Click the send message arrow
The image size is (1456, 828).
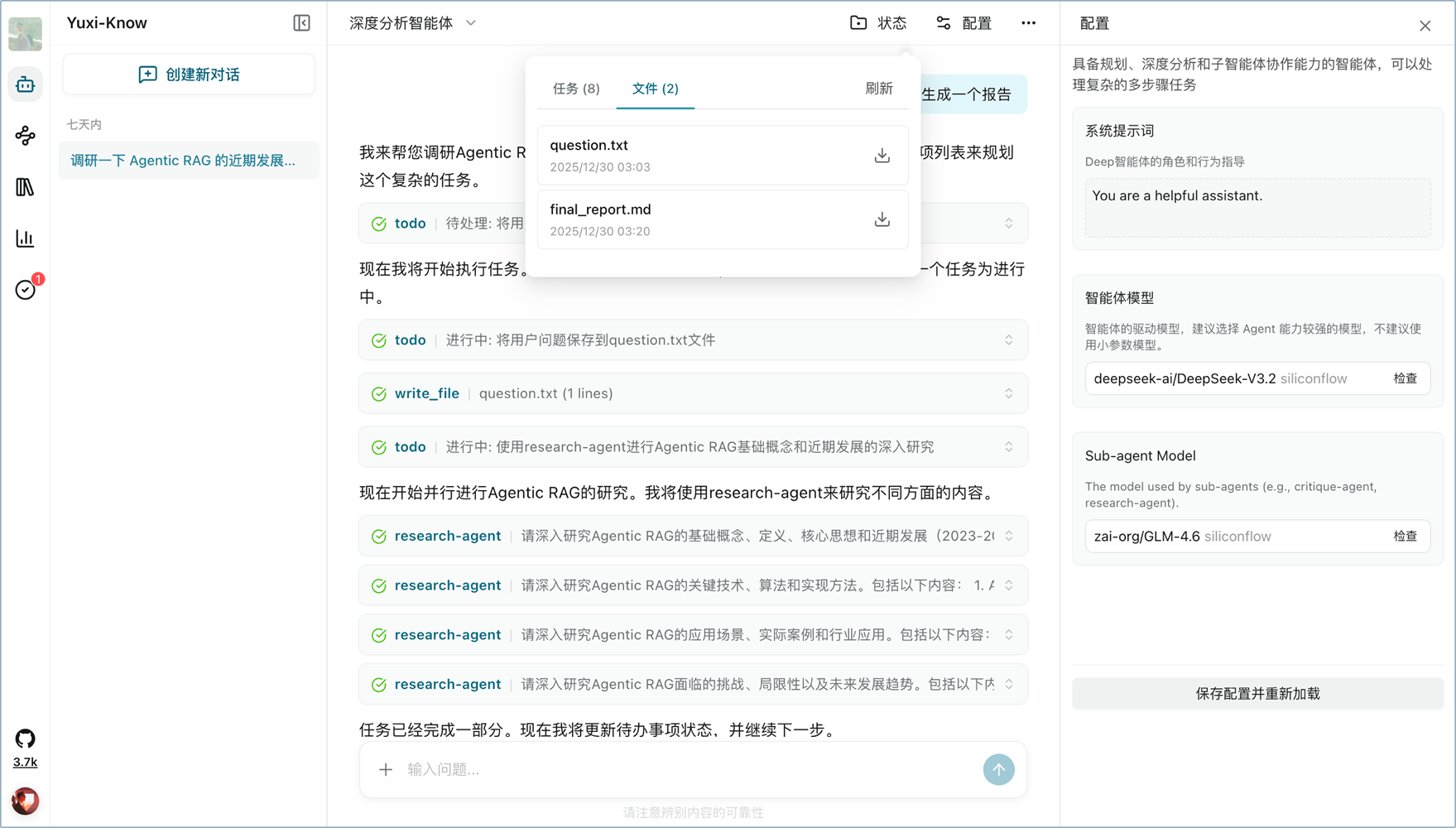[998, 769]
